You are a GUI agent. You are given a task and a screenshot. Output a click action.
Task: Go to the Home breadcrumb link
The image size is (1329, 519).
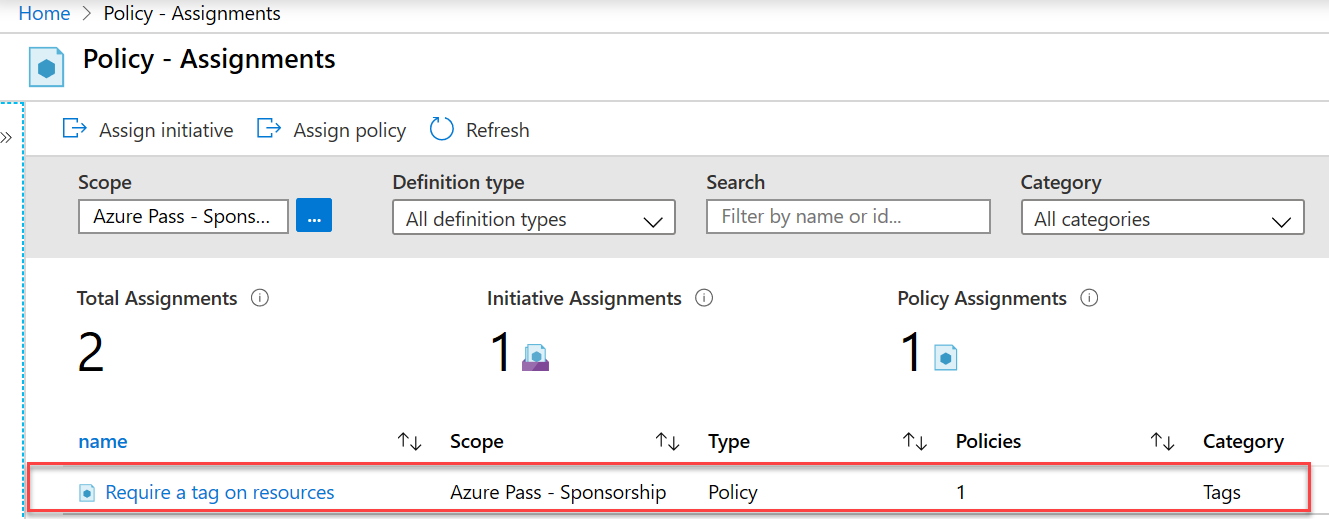point(44,14)
